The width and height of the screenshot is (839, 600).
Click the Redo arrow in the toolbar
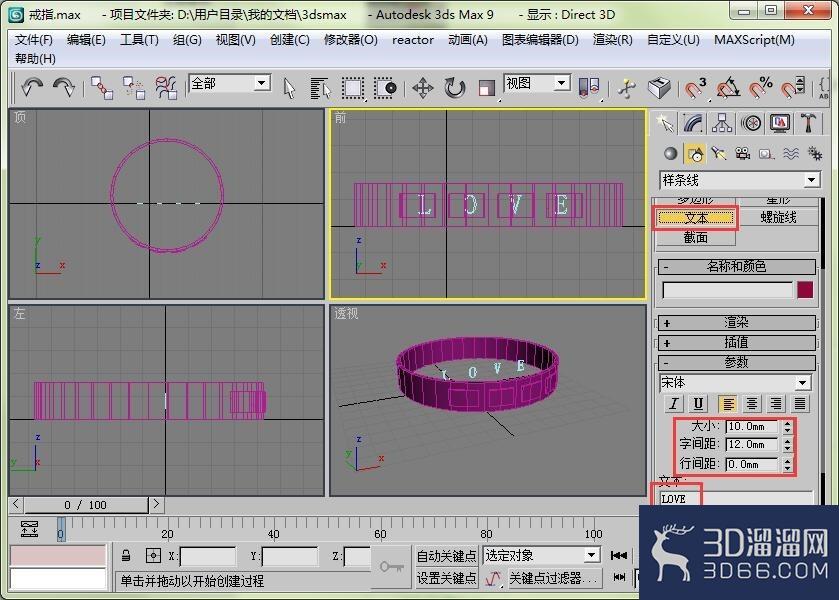pyautogui.click(x=64, y=87)
